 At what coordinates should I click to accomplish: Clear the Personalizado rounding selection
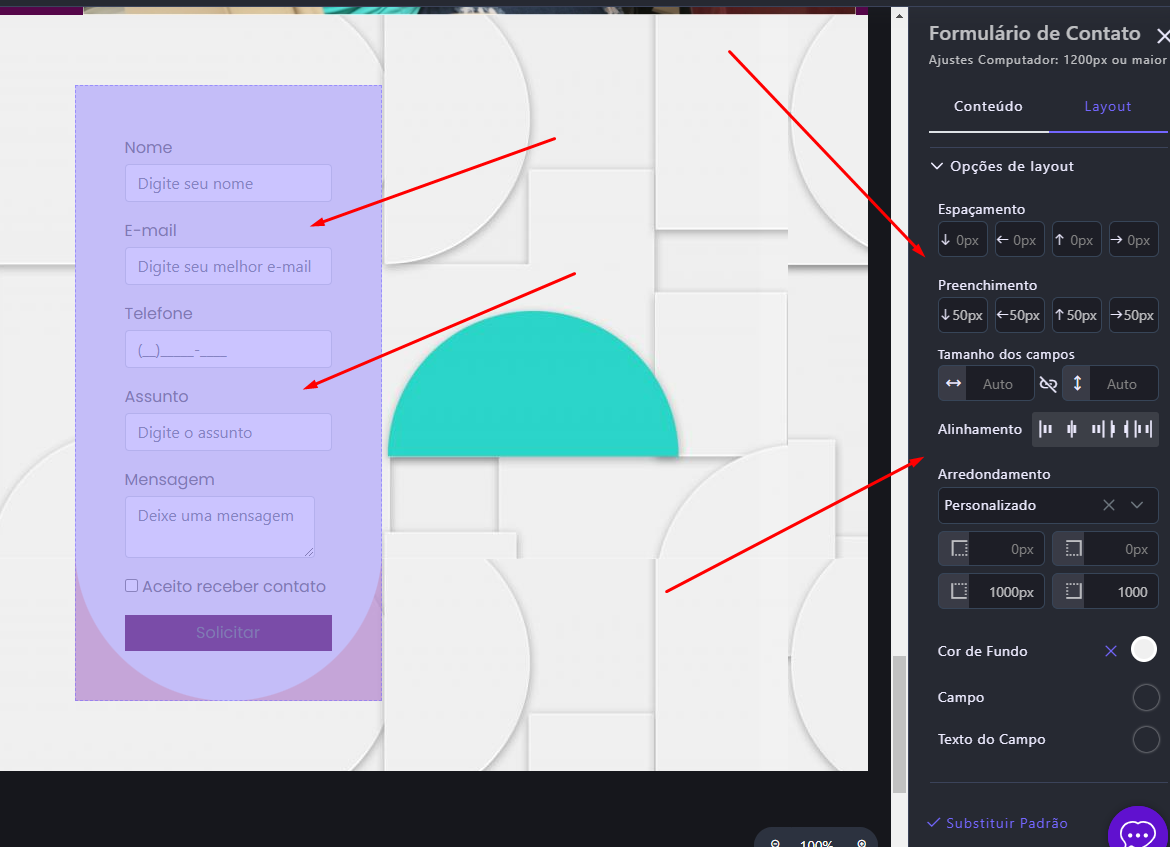coord(1108,505)
